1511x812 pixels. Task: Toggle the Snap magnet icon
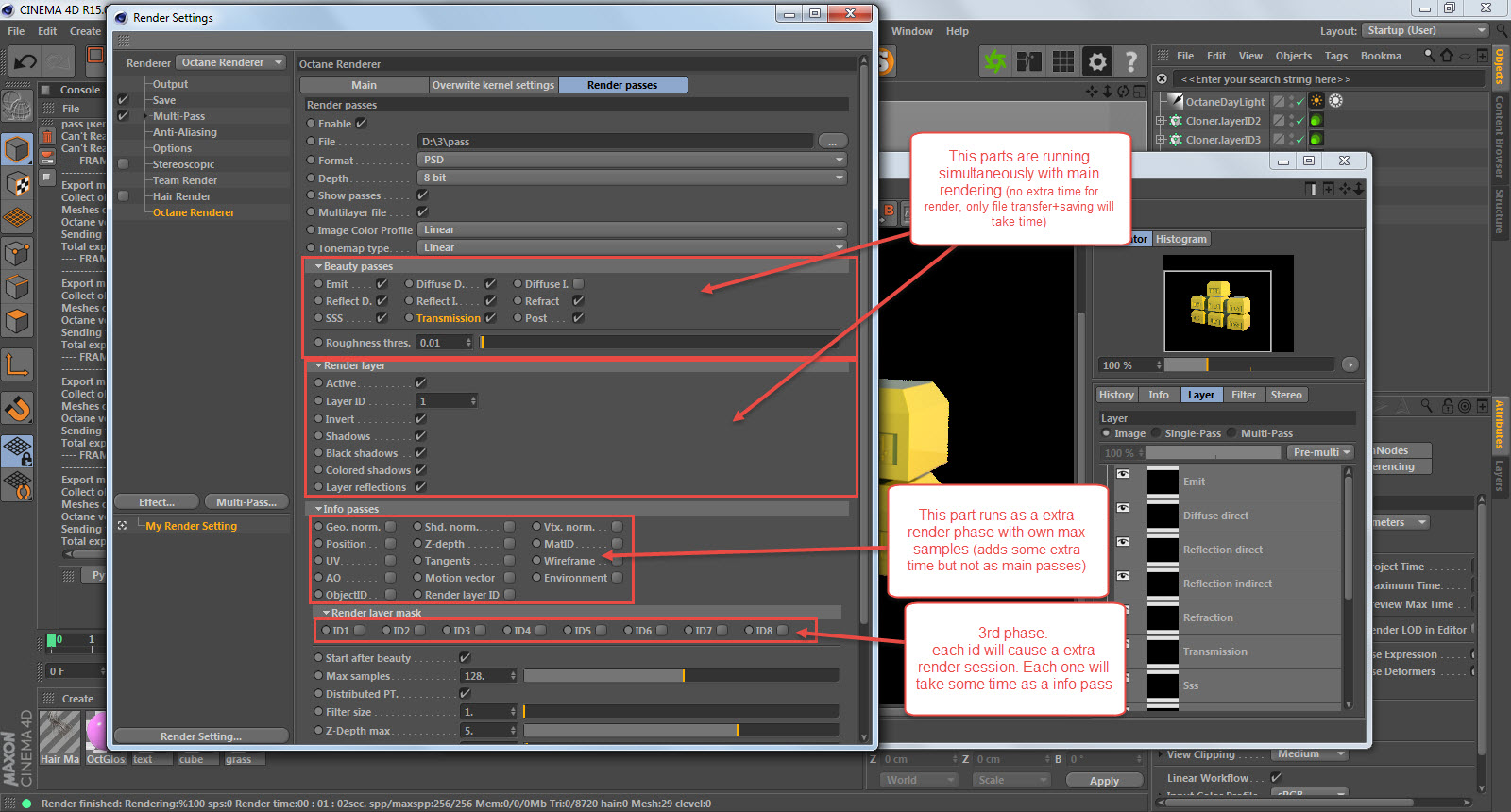click(x=17, y=408)
